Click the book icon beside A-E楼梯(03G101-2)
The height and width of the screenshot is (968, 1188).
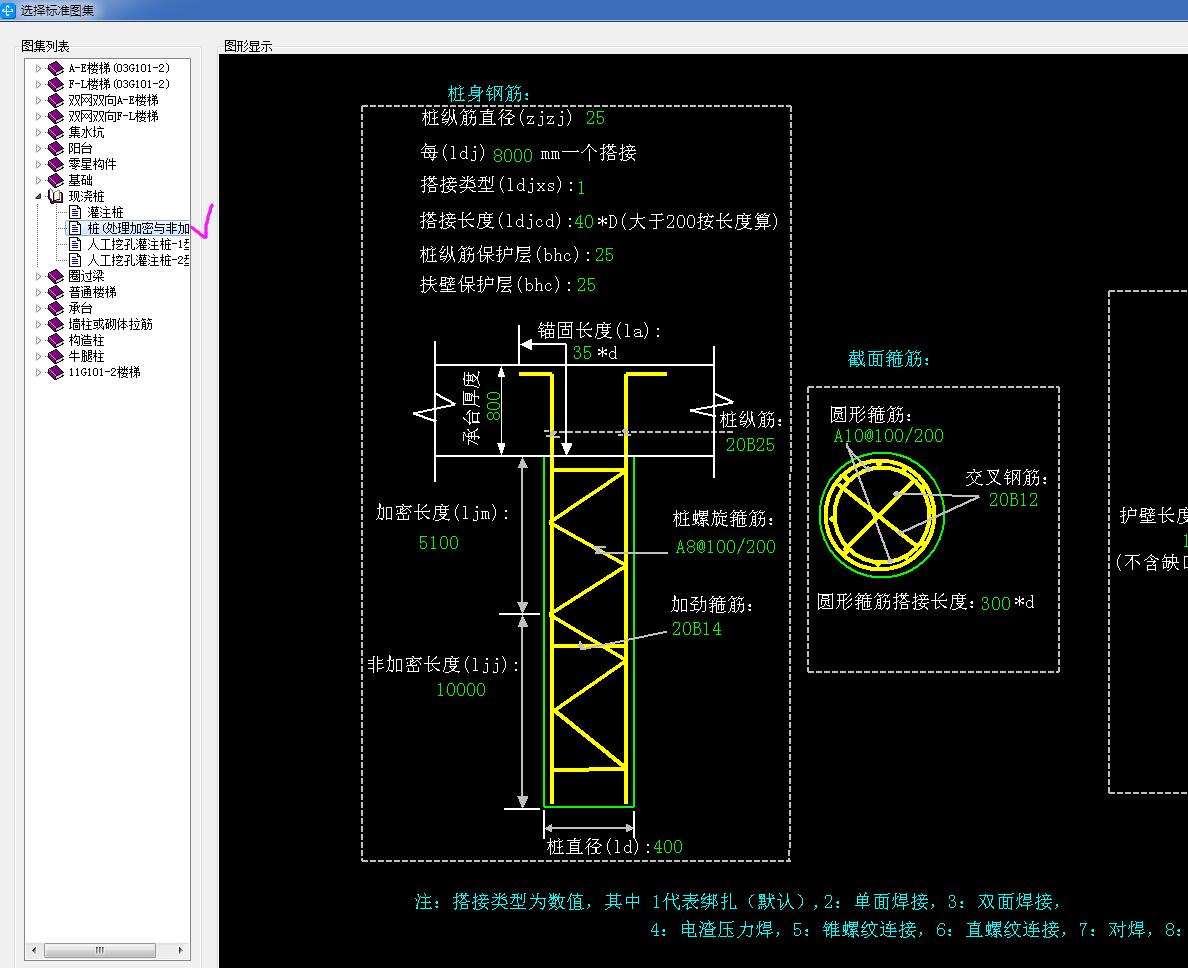tap(55, 68)
